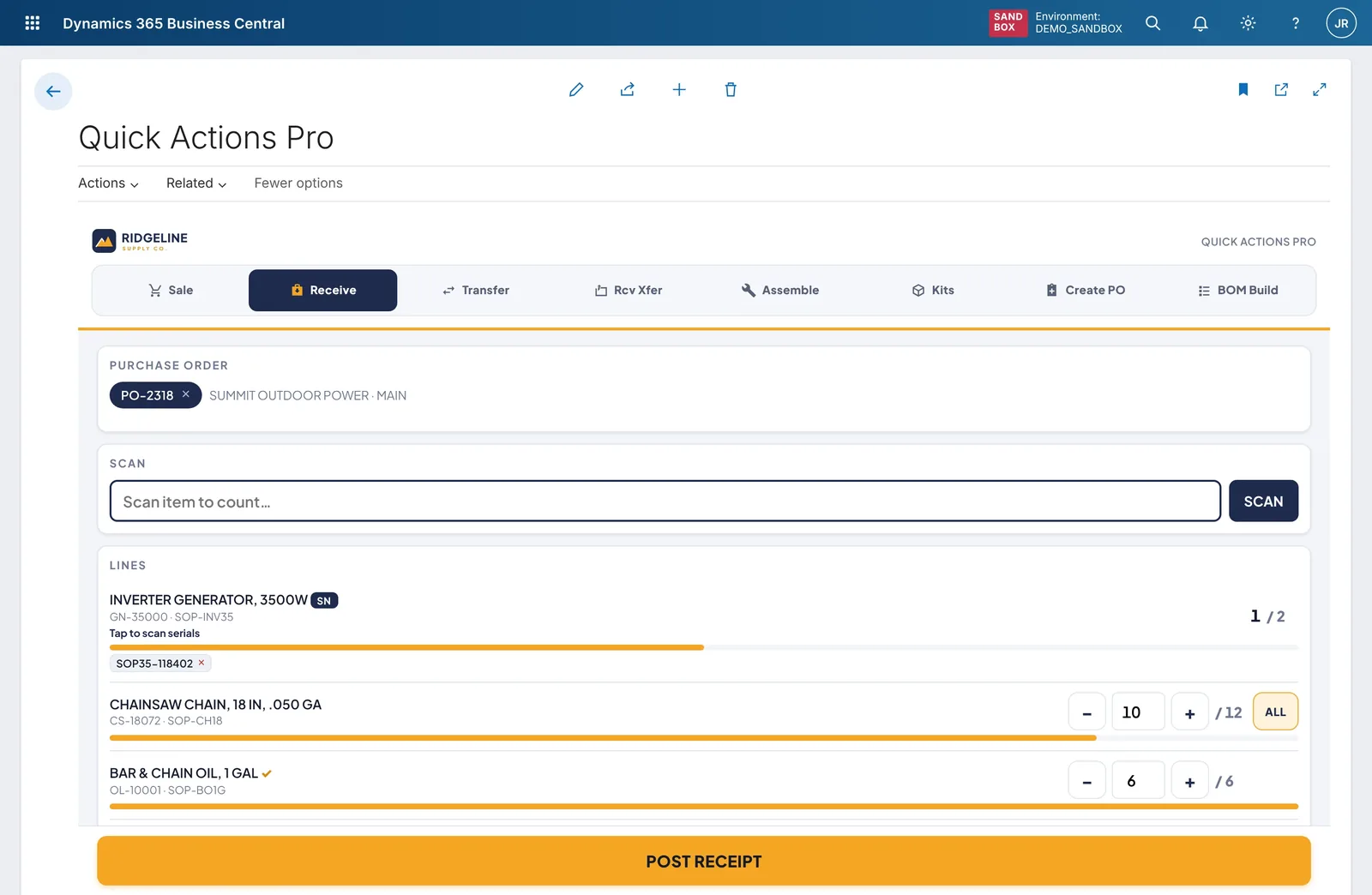
Task: Open the notifications bell
Action: click(x=1200, y=23)
